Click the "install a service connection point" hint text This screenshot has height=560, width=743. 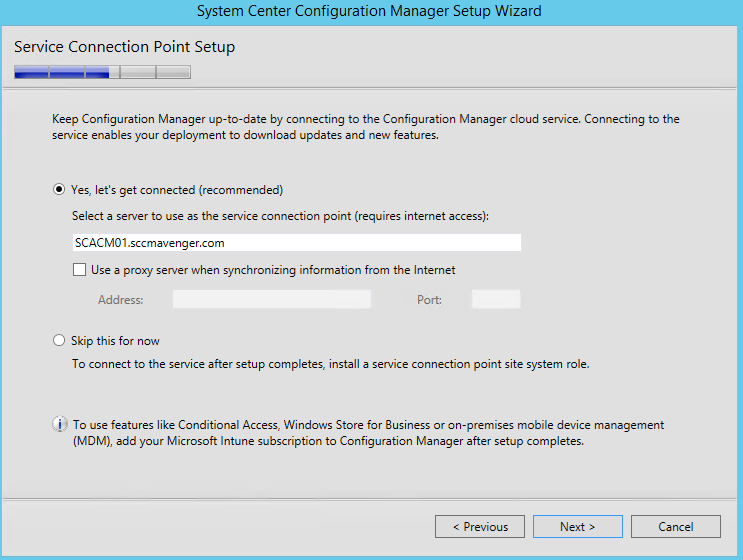tap(330, 364)
